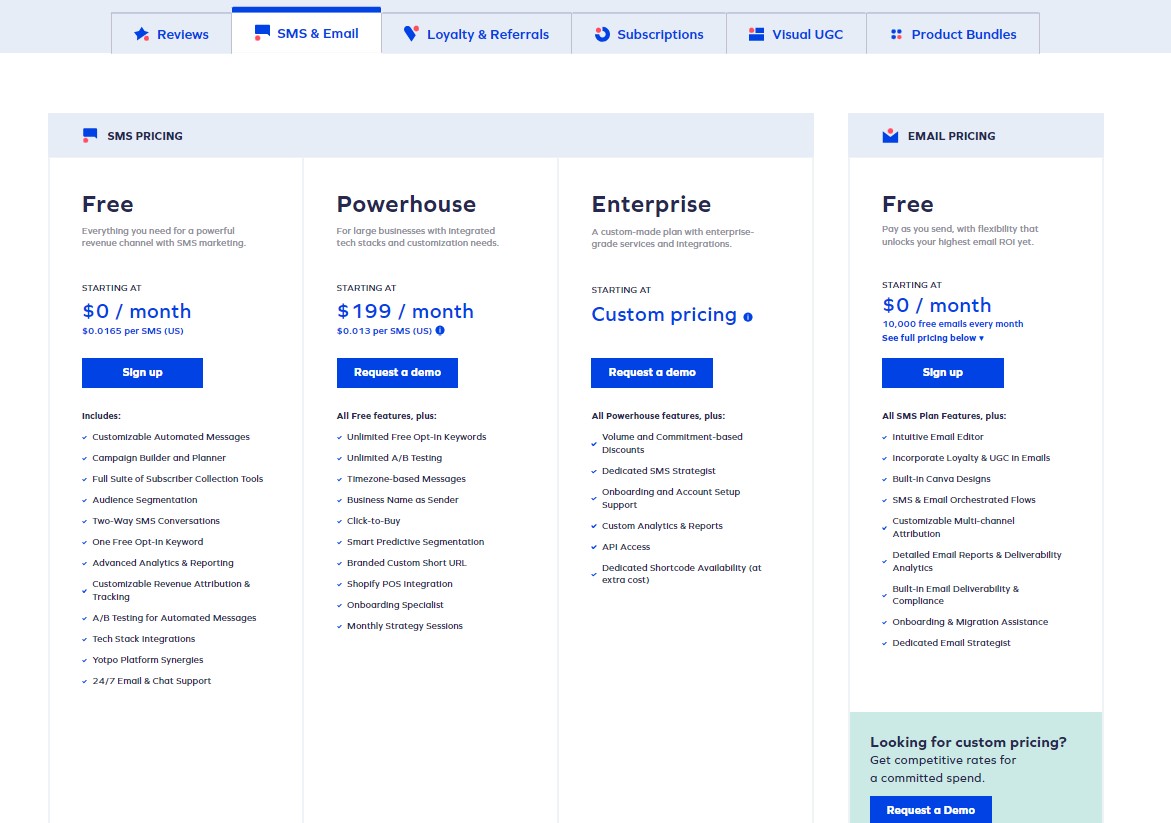Click Unlimited Free Opt-In Keywords feature
This screenshot has height=823, width=1171.
417,437
